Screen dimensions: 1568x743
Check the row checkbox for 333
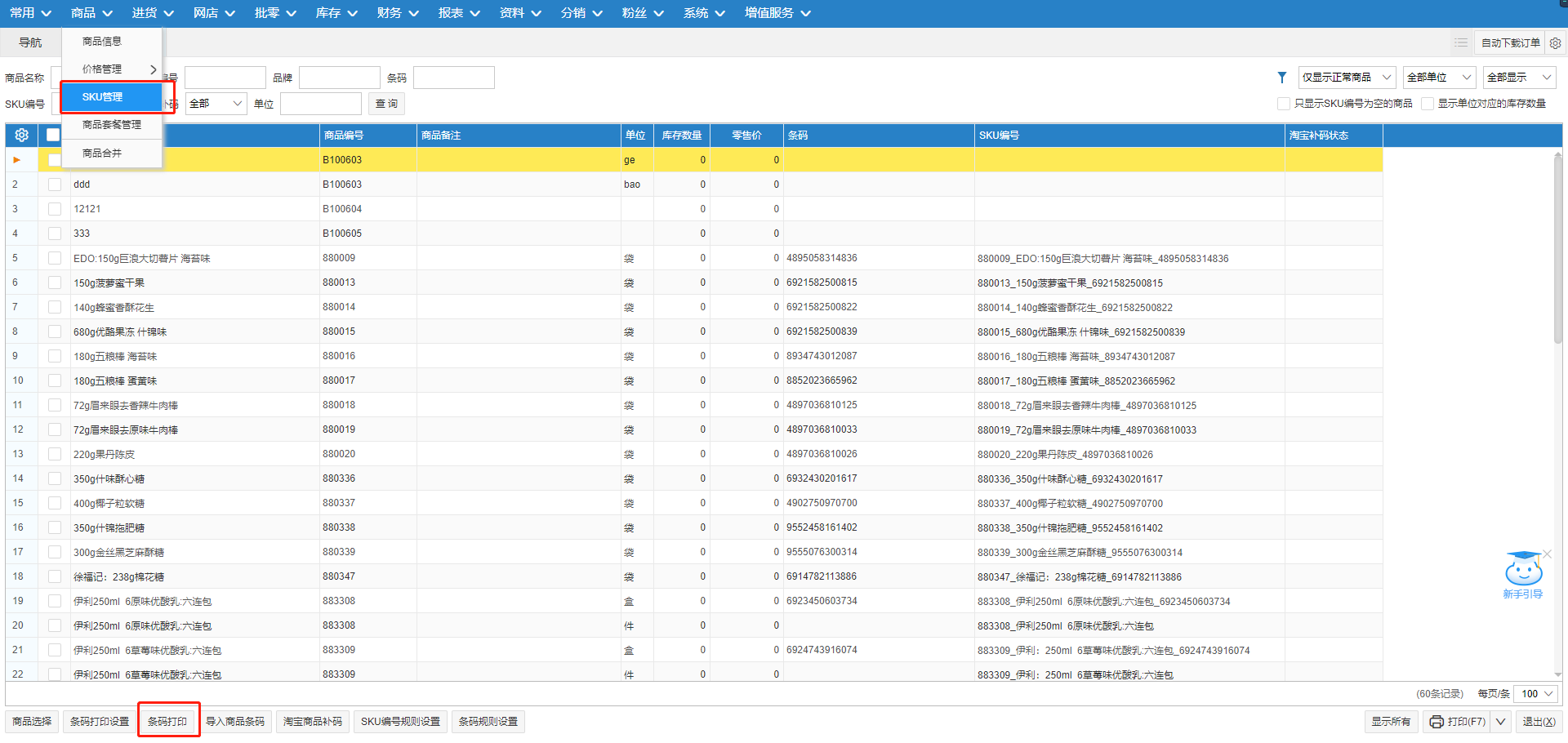[55, 234]
